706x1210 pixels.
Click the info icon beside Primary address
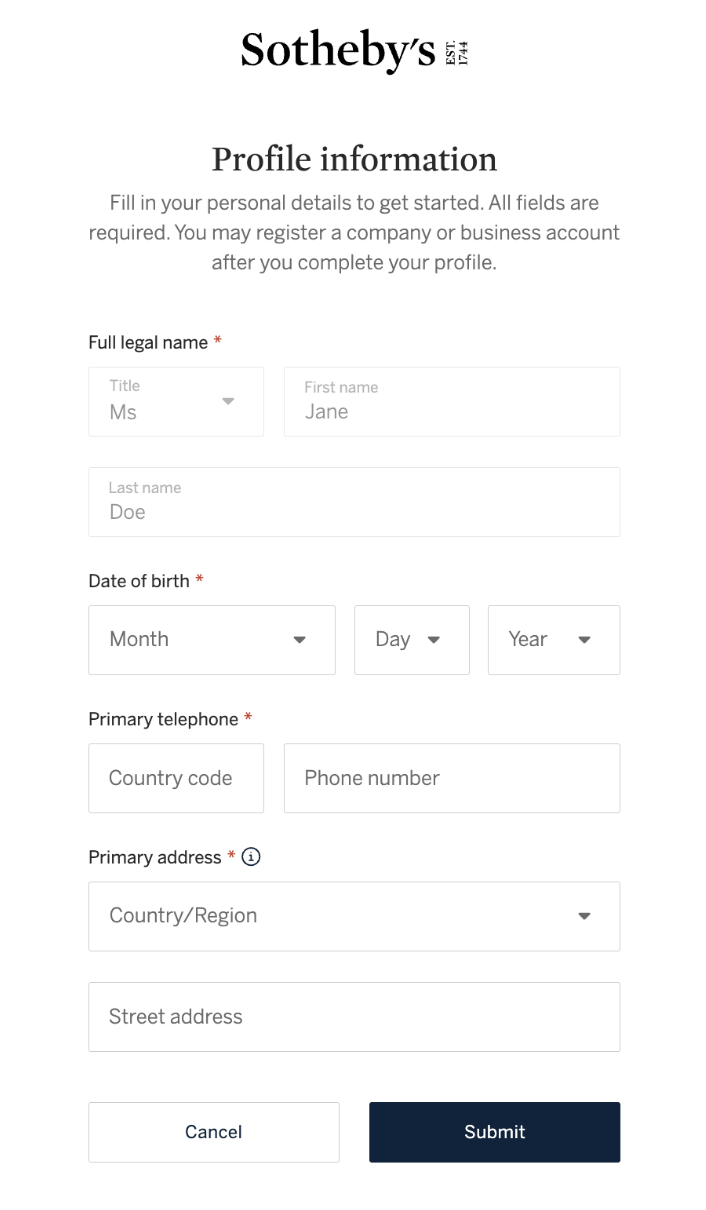[251, 857]
